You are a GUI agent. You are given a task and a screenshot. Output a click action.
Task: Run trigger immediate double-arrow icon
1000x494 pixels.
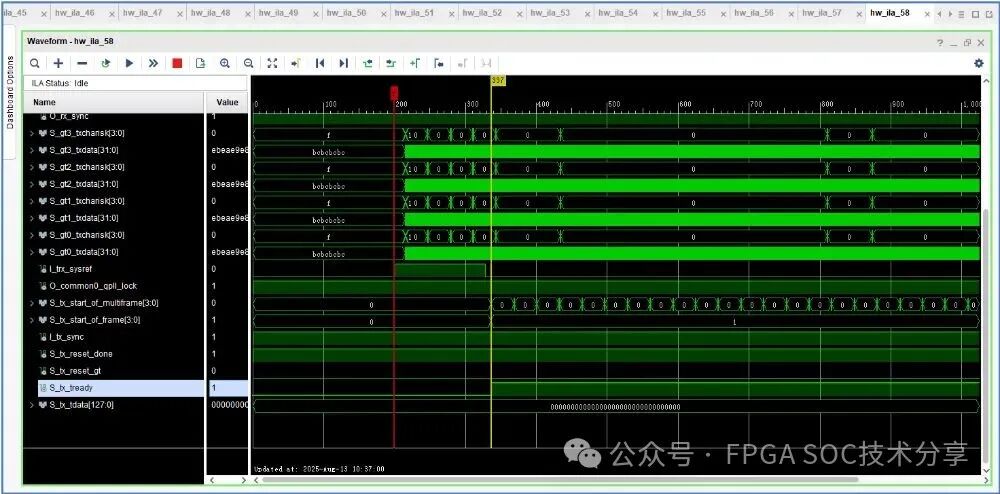coord(153,63)
